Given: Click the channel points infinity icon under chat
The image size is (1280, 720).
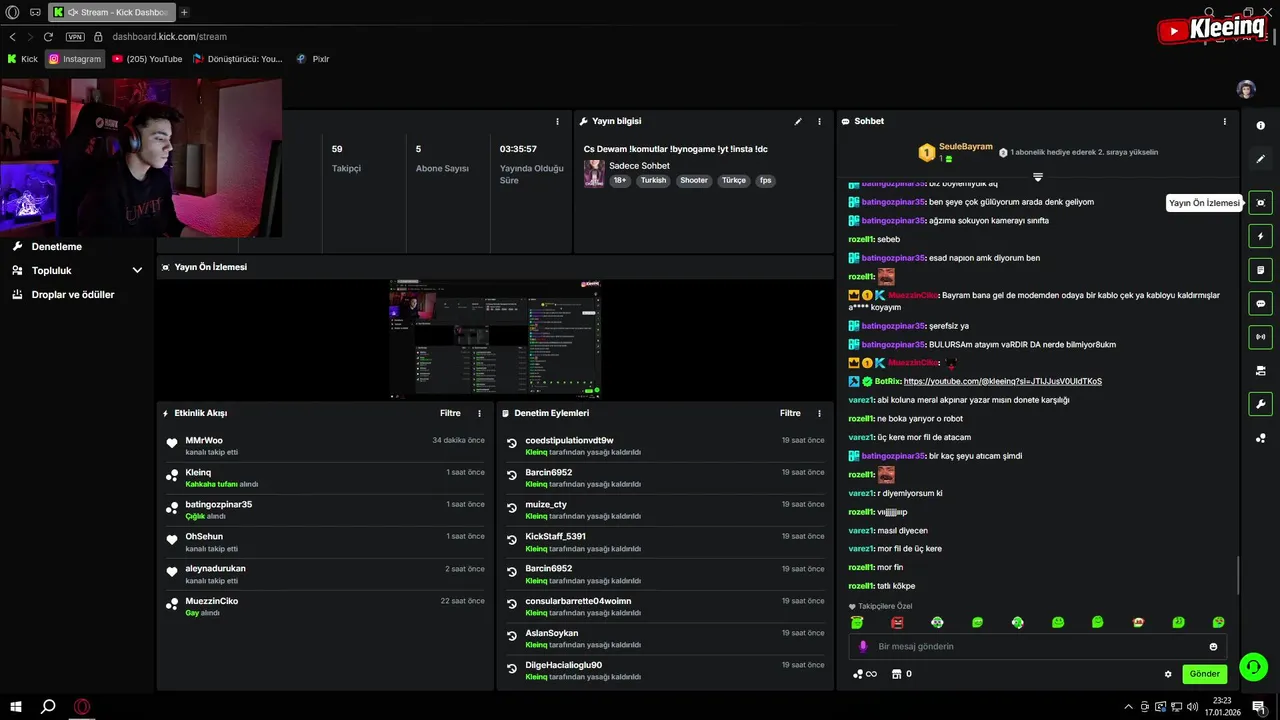Looking at the screenshot, I should tap(864, 674).
